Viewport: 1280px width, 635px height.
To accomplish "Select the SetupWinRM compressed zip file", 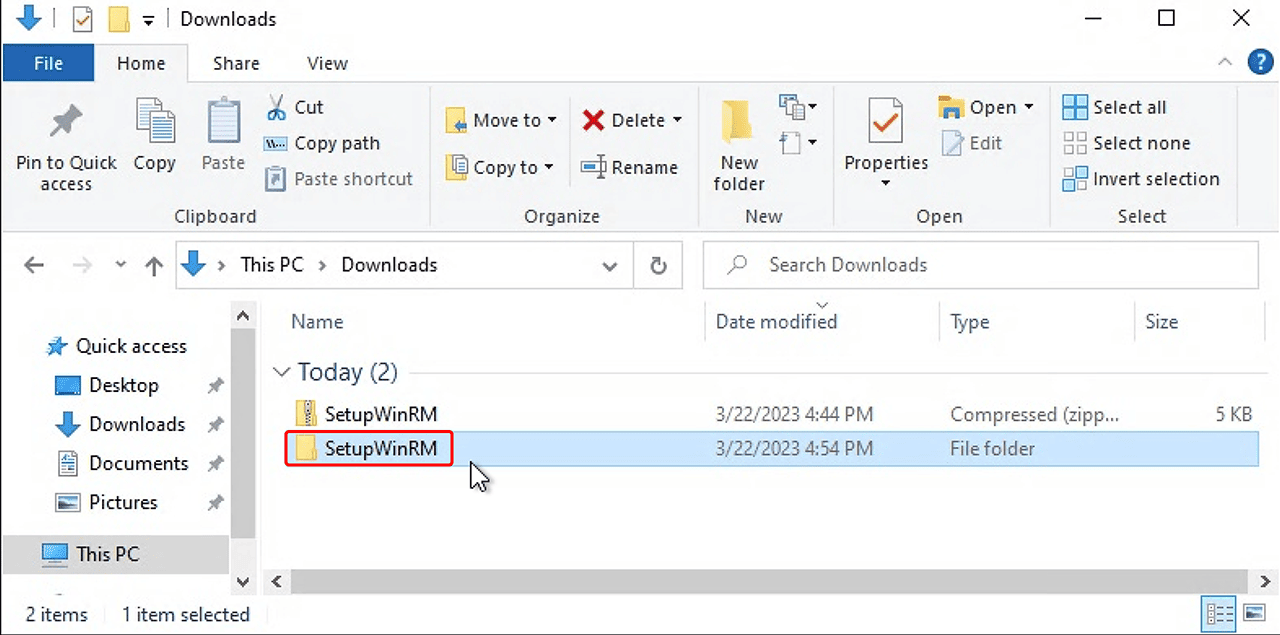I will point(380,414).
